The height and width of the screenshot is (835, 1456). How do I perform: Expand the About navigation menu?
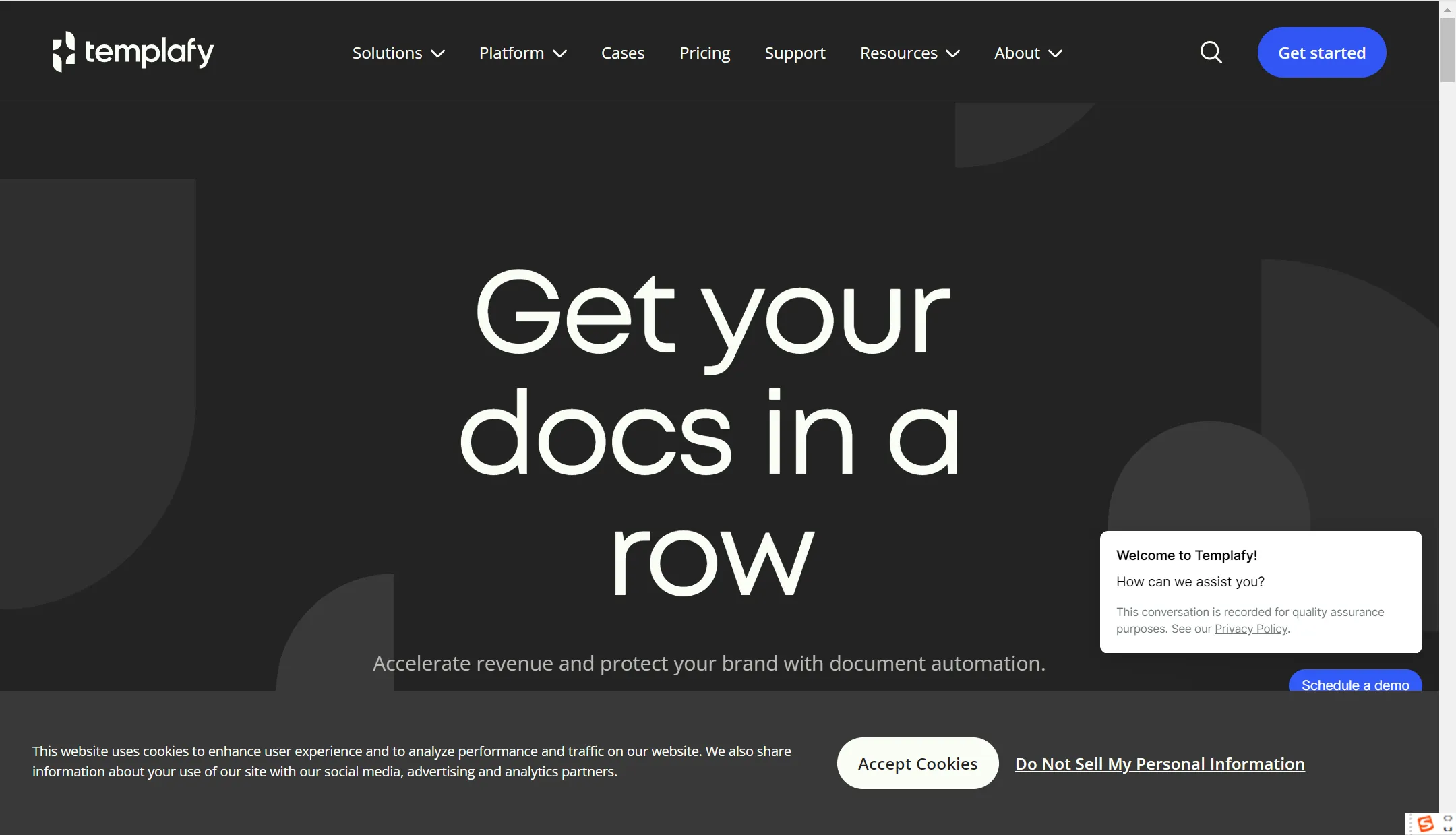click(x=1029, y=52)
